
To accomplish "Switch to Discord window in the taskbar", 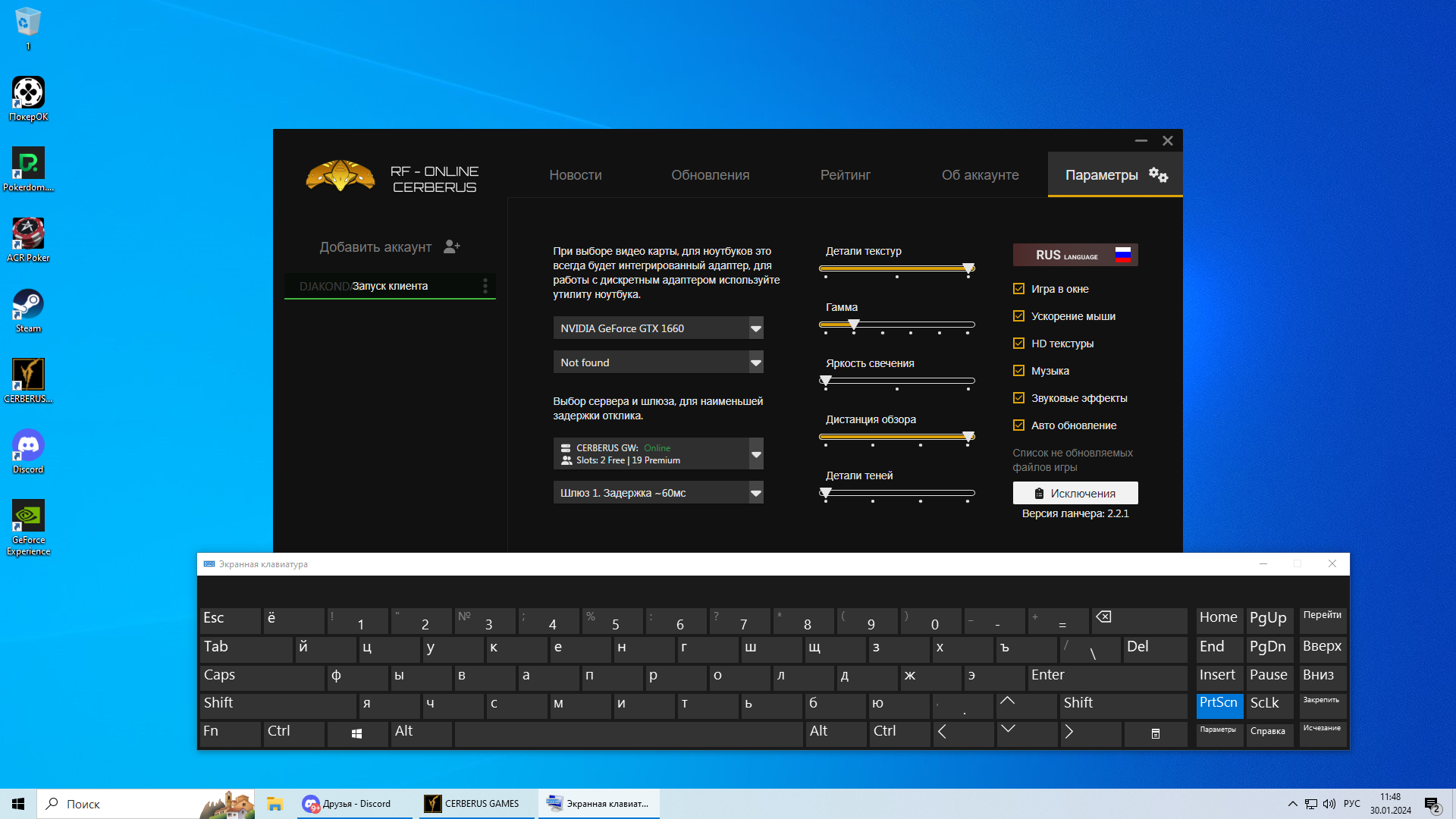I will tap(354, 804).
